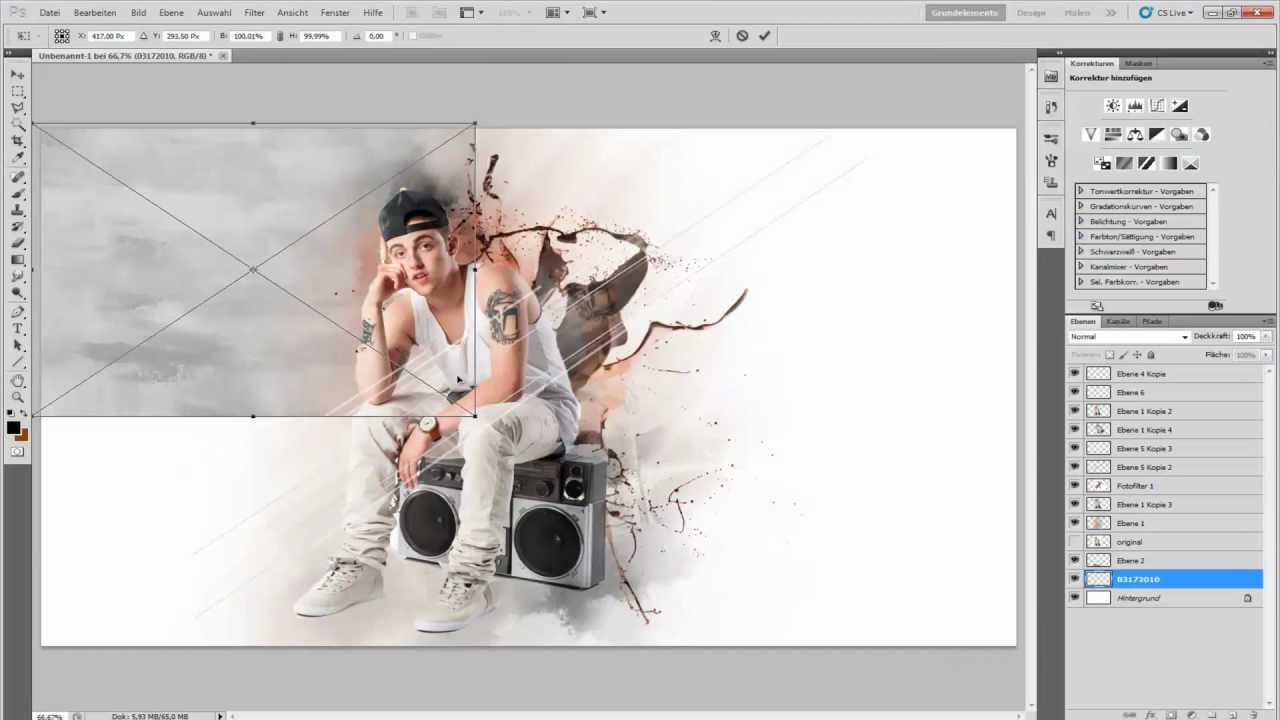Select the Grundelemente workspace button
Image resolution: width=1280 pixels, height=720 pixels.
point(964,13)
